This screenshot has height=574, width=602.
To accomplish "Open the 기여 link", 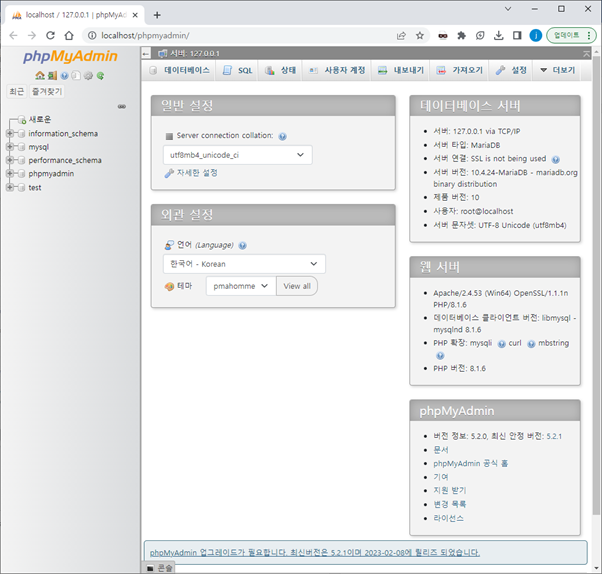I will point(441,477).
